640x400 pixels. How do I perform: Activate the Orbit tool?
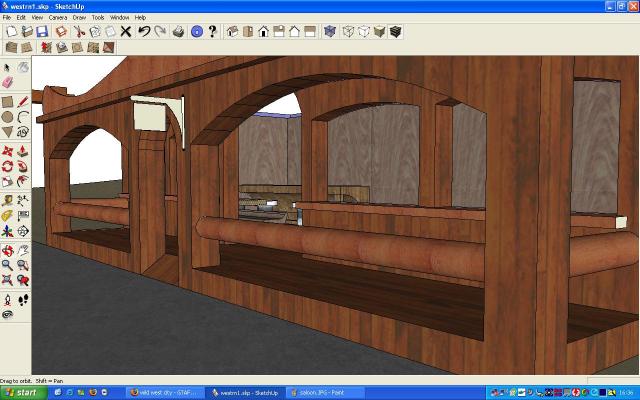[x=8, y=250]
